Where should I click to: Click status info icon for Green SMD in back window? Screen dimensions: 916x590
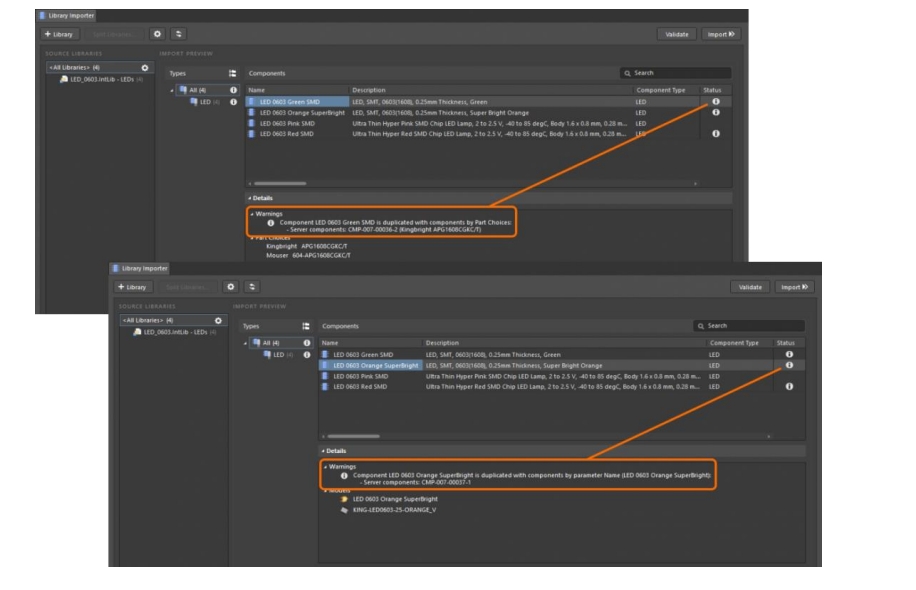coord(716,102)
